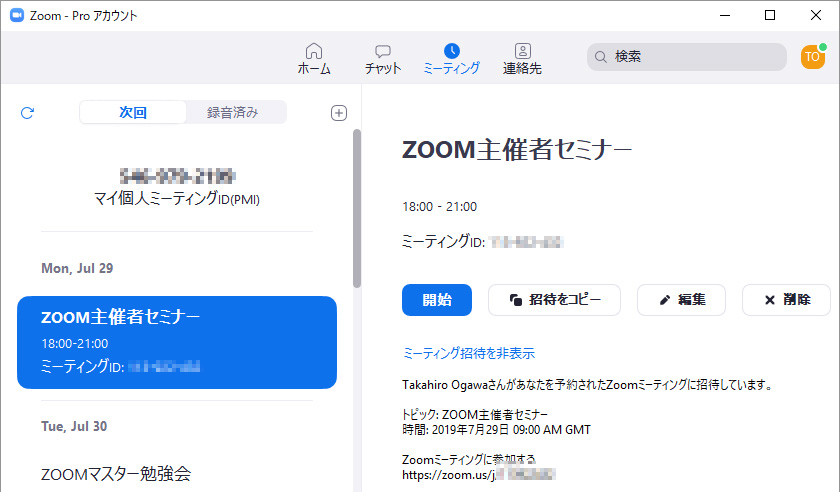
Task: Collapse invitation via ミーティング招待を非表示 link
Action: click(468, 353)
